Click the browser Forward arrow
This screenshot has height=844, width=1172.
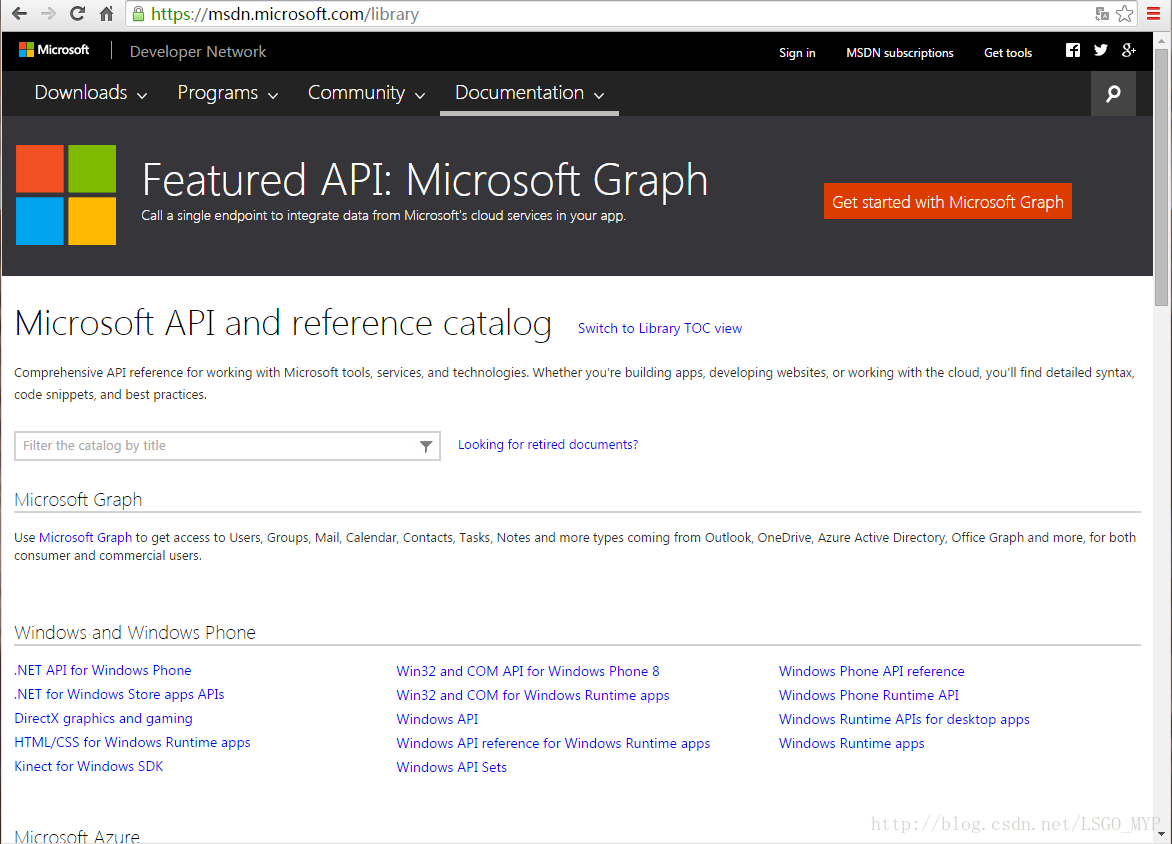[x=48, y=13]
